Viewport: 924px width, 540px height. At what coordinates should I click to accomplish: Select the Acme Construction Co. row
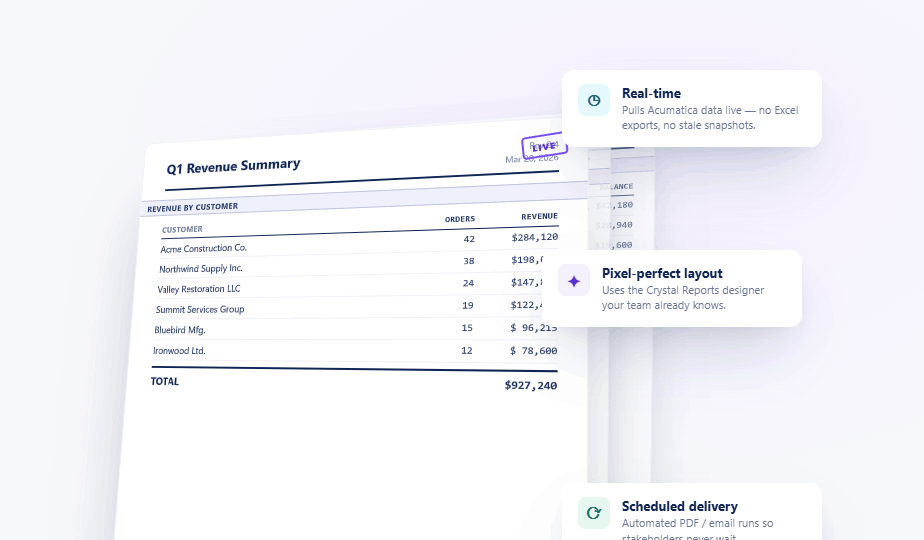[203, 248]
